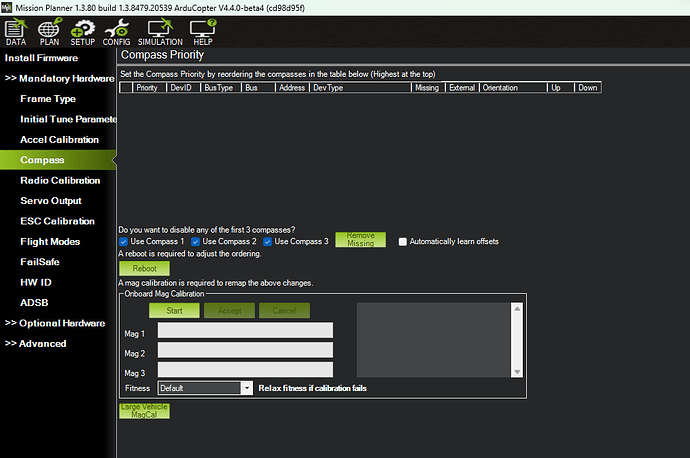Click the Reboot button
690x458 pixels.
pyautogui.click(x=144, y=268)
